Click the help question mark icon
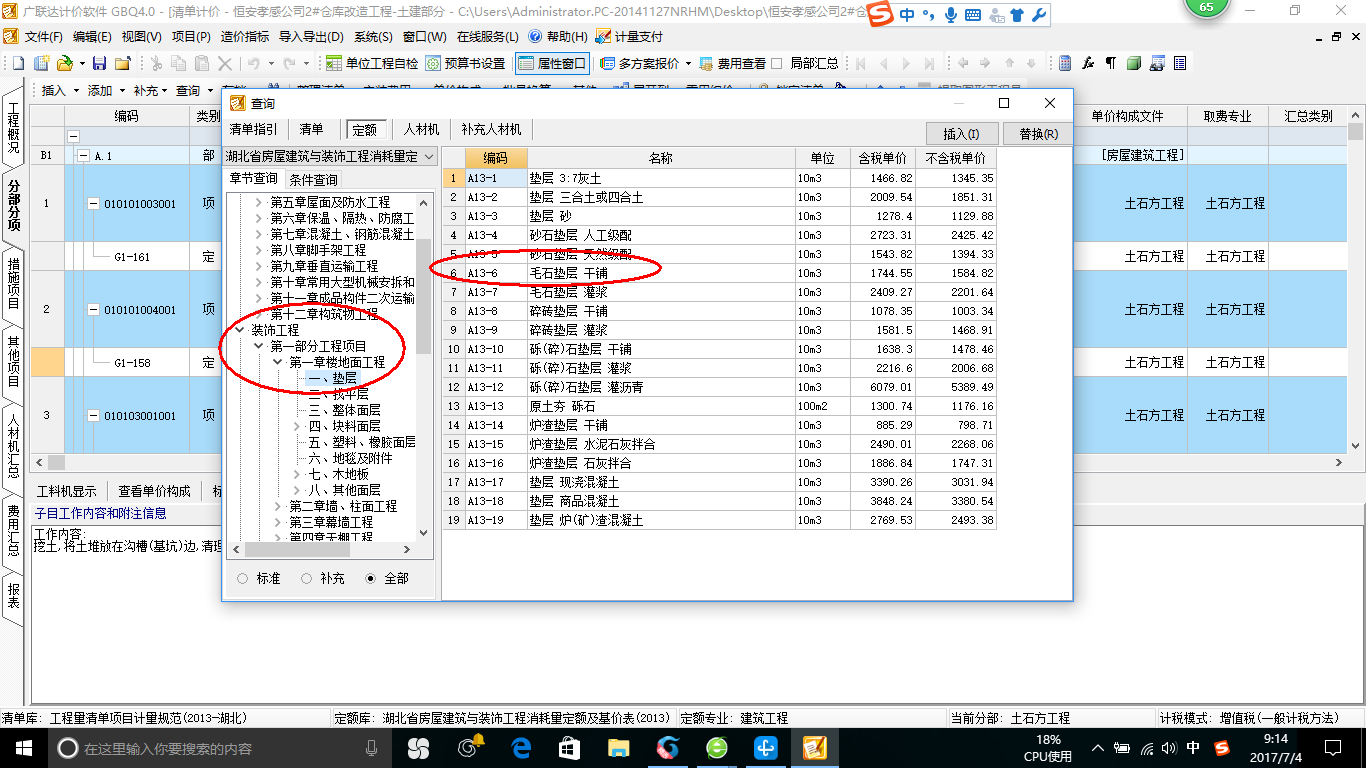This screenshot has width=1366, height=768. [x=535, y=36]
